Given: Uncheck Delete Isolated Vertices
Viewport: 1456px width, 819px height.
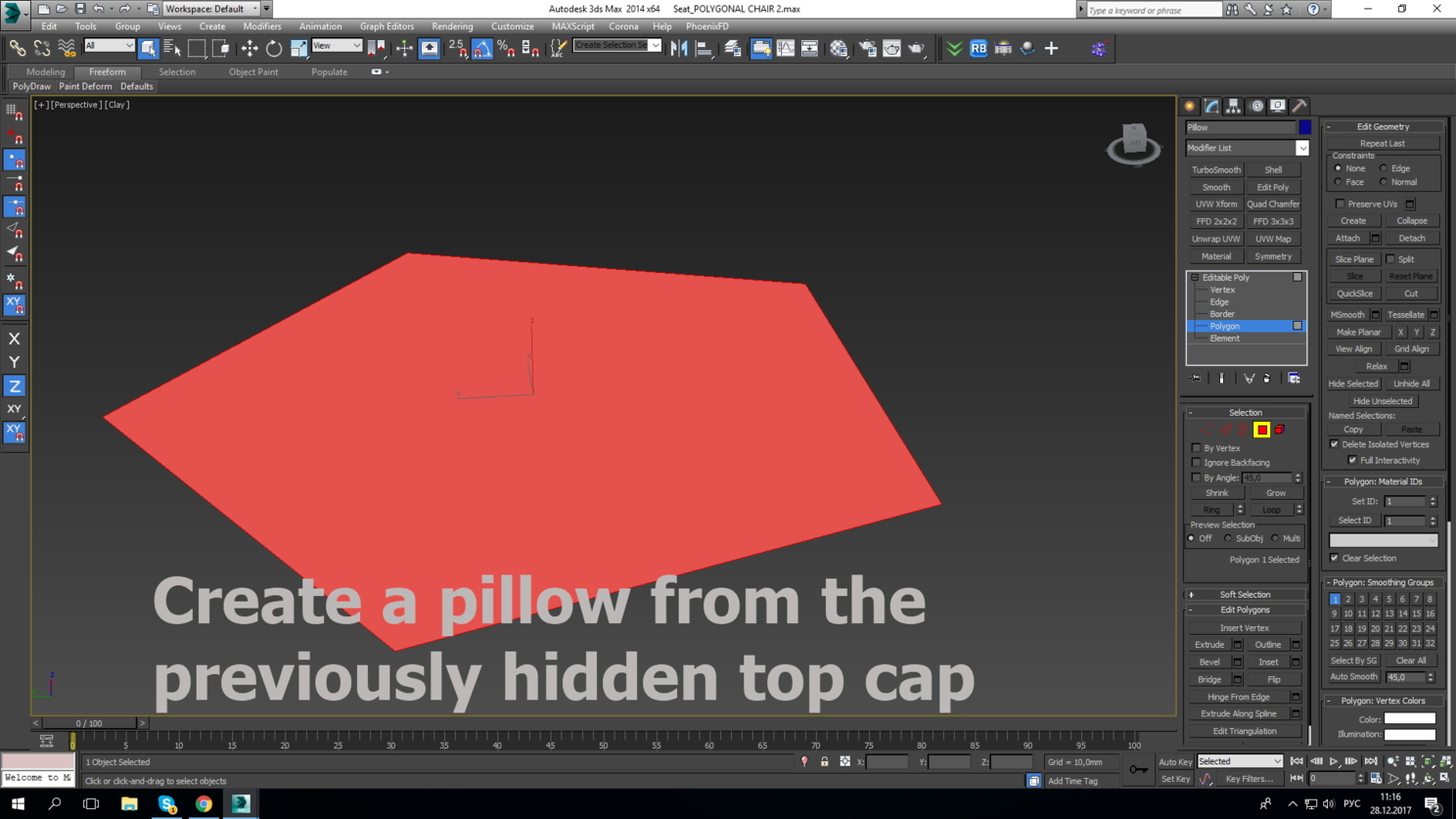Looking at the screenshot, I should click(1335, 444).
